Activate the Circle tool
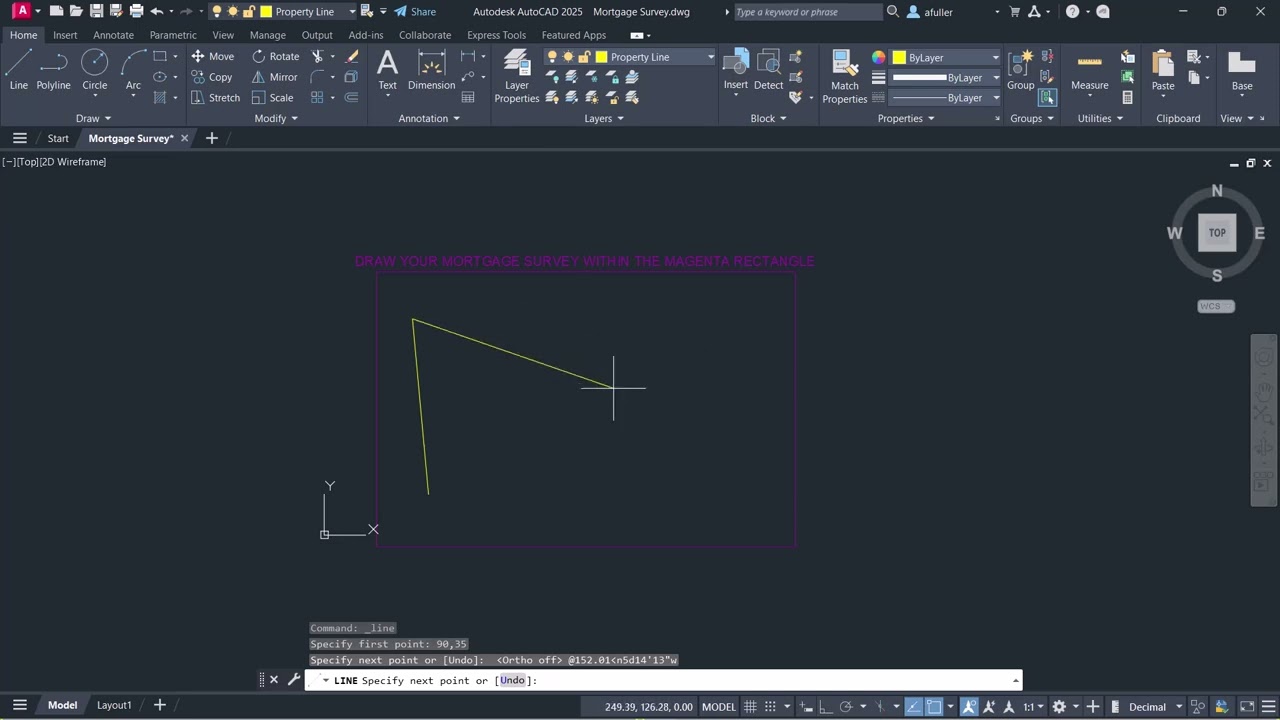 [x=95, y=70]
